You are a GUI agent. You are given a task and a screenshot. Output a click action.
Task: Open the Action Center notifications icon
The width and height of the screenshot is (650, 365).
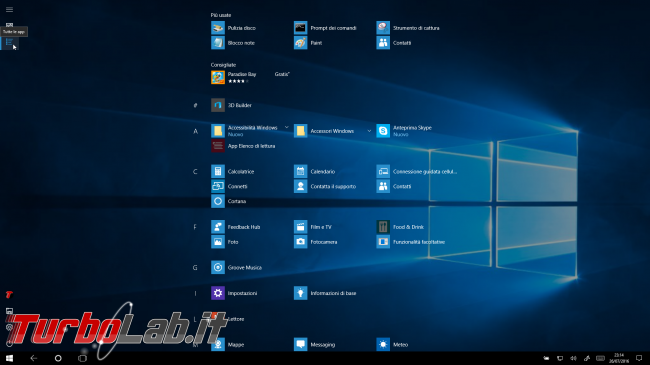[639, 358]
